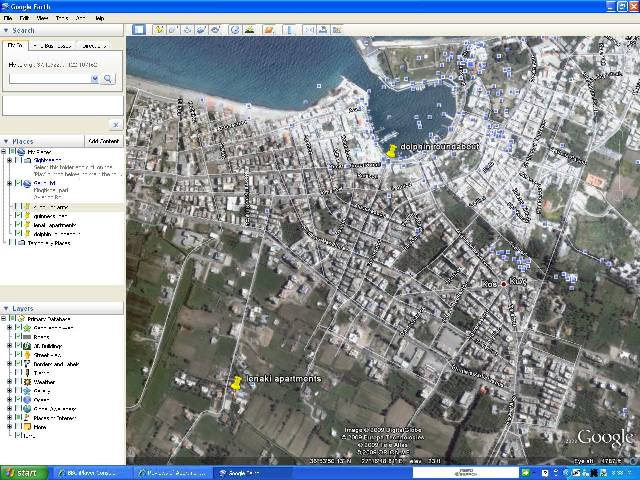640x480 pixels.
Task: Collapse the Primary Database tree node
Action: 3,318
